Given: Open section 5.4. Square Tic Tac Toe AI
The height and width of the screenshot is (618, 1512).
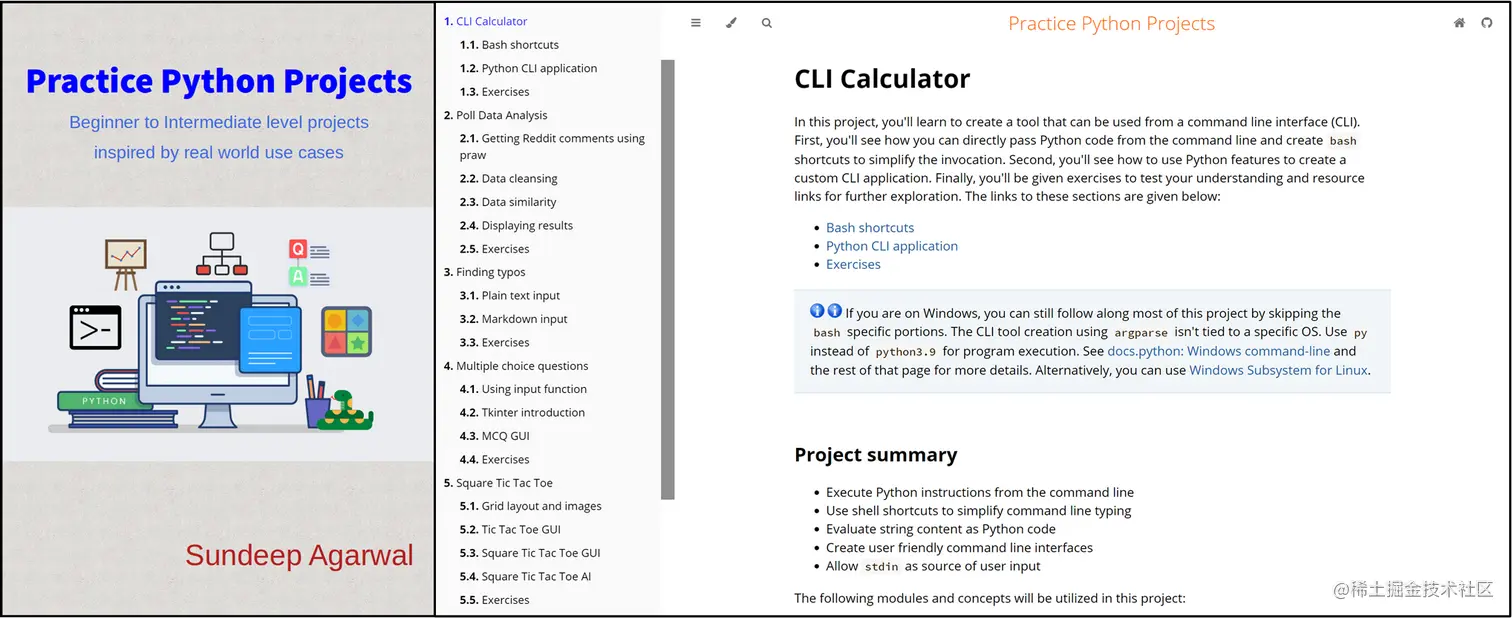Looking at the screenshot, I should (x=525, y=577).
